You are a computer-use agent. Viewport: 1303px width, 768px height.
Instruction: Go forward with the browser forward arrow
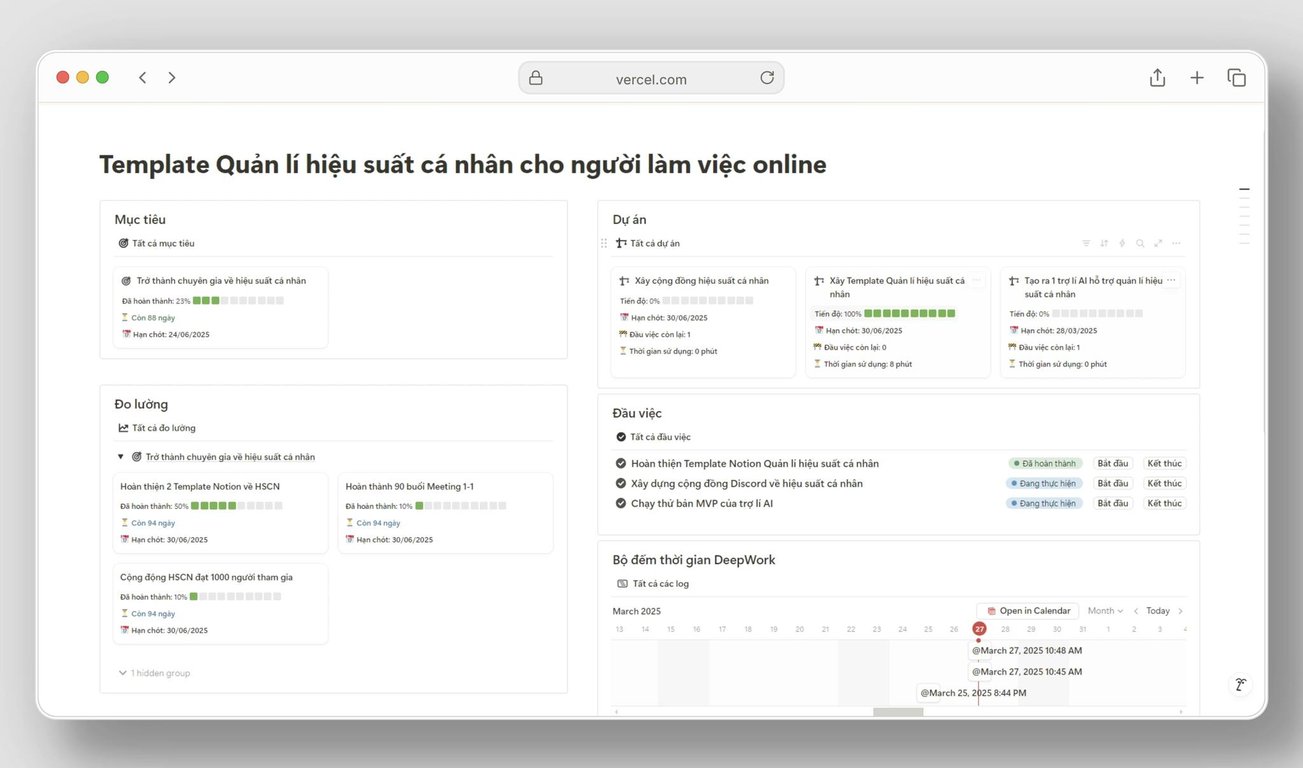click(x=172, y=78)
